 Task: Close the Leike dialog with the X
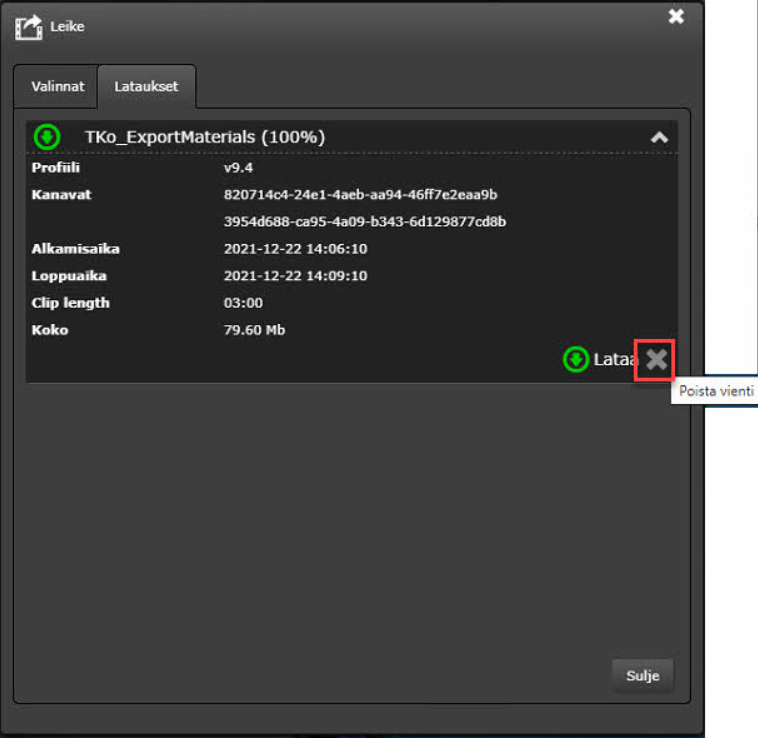(676, 16)
